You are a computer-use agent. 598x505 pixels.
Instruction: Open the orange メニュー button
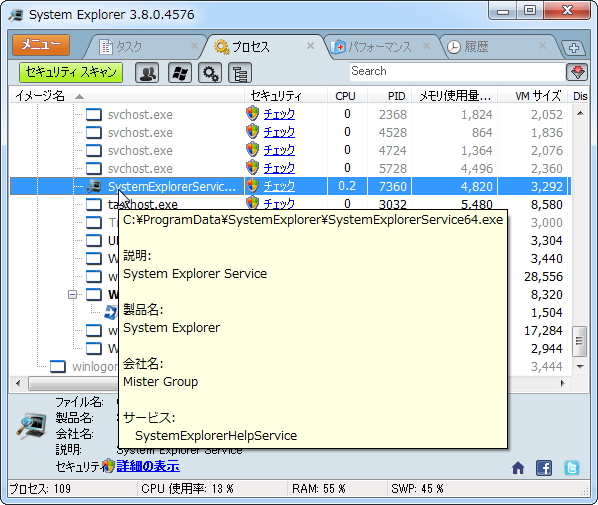coord(41,45)
